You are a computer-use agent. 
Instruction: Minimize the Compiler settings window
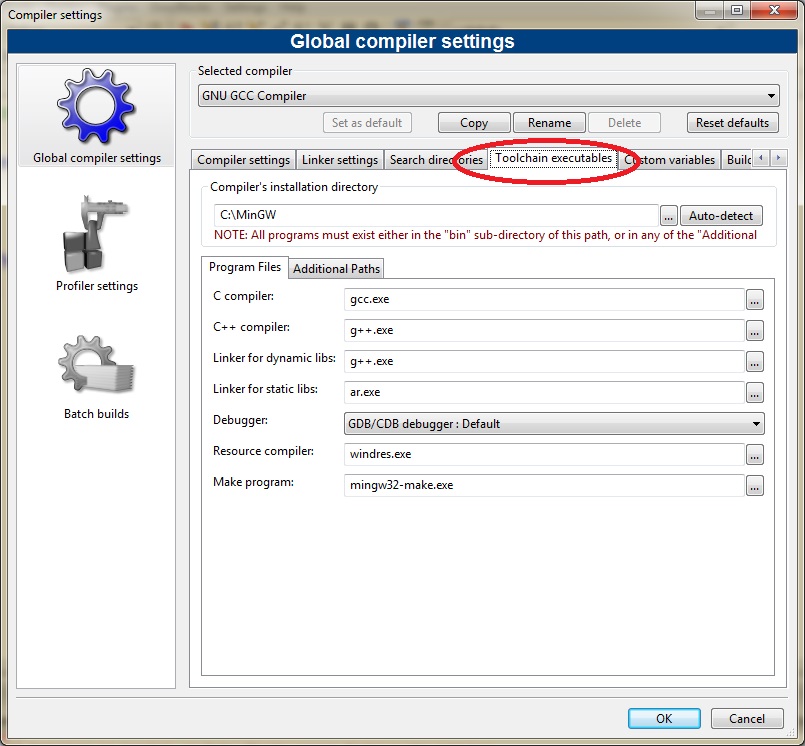[x=710, y=10]
